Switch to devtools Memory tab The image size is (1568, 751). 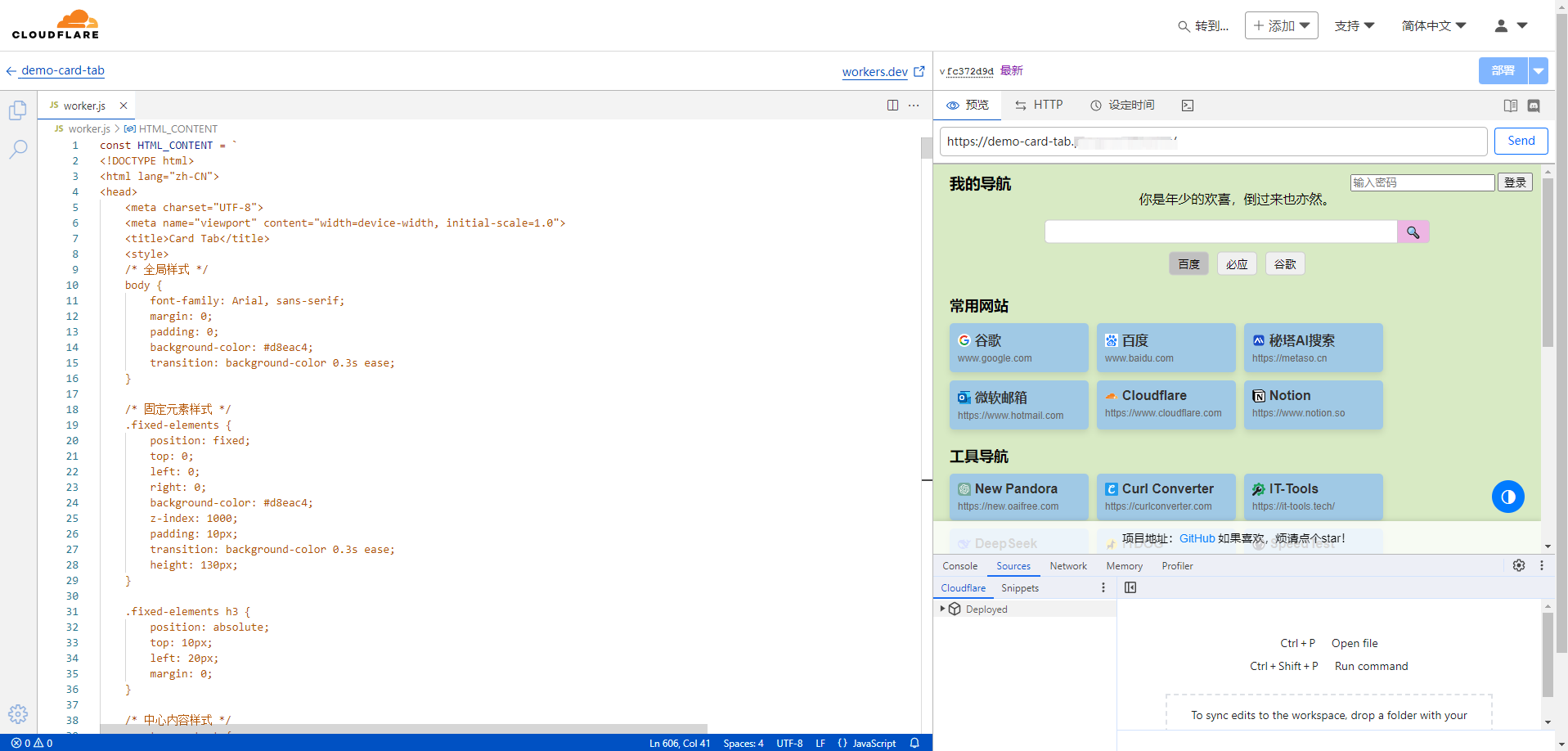pyautogui.click(x=1125, y=565)
